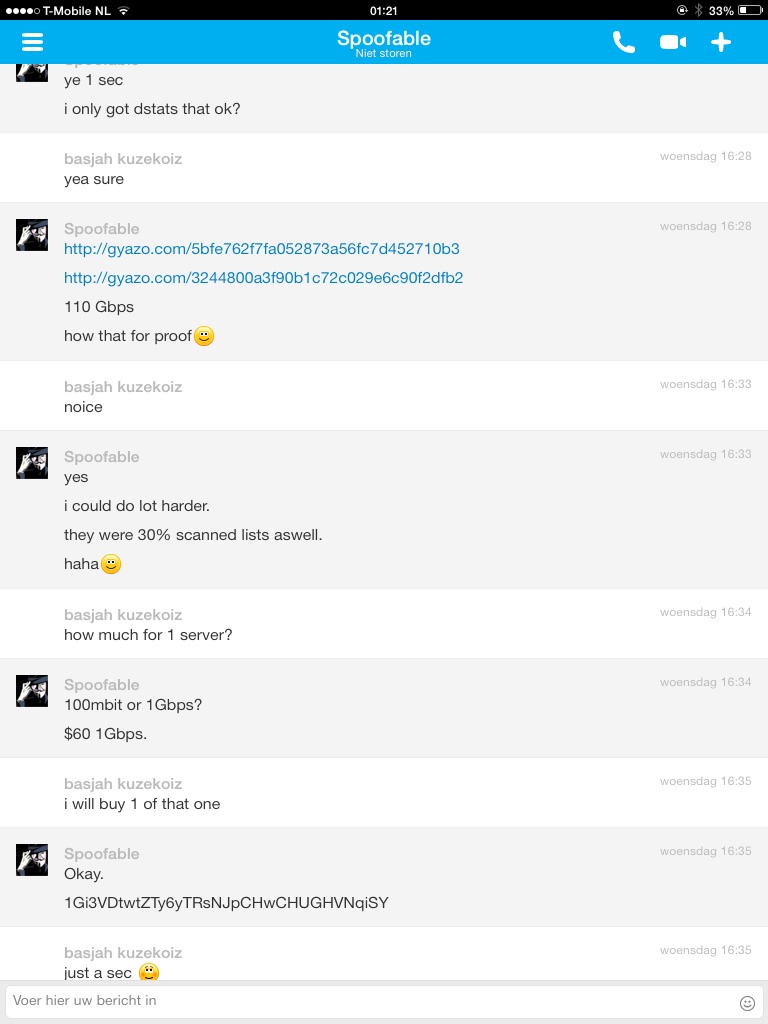Tap Spoofable's avatar next to gyazo links
The image size is (768, 1024).
click(x=32, y=235)
